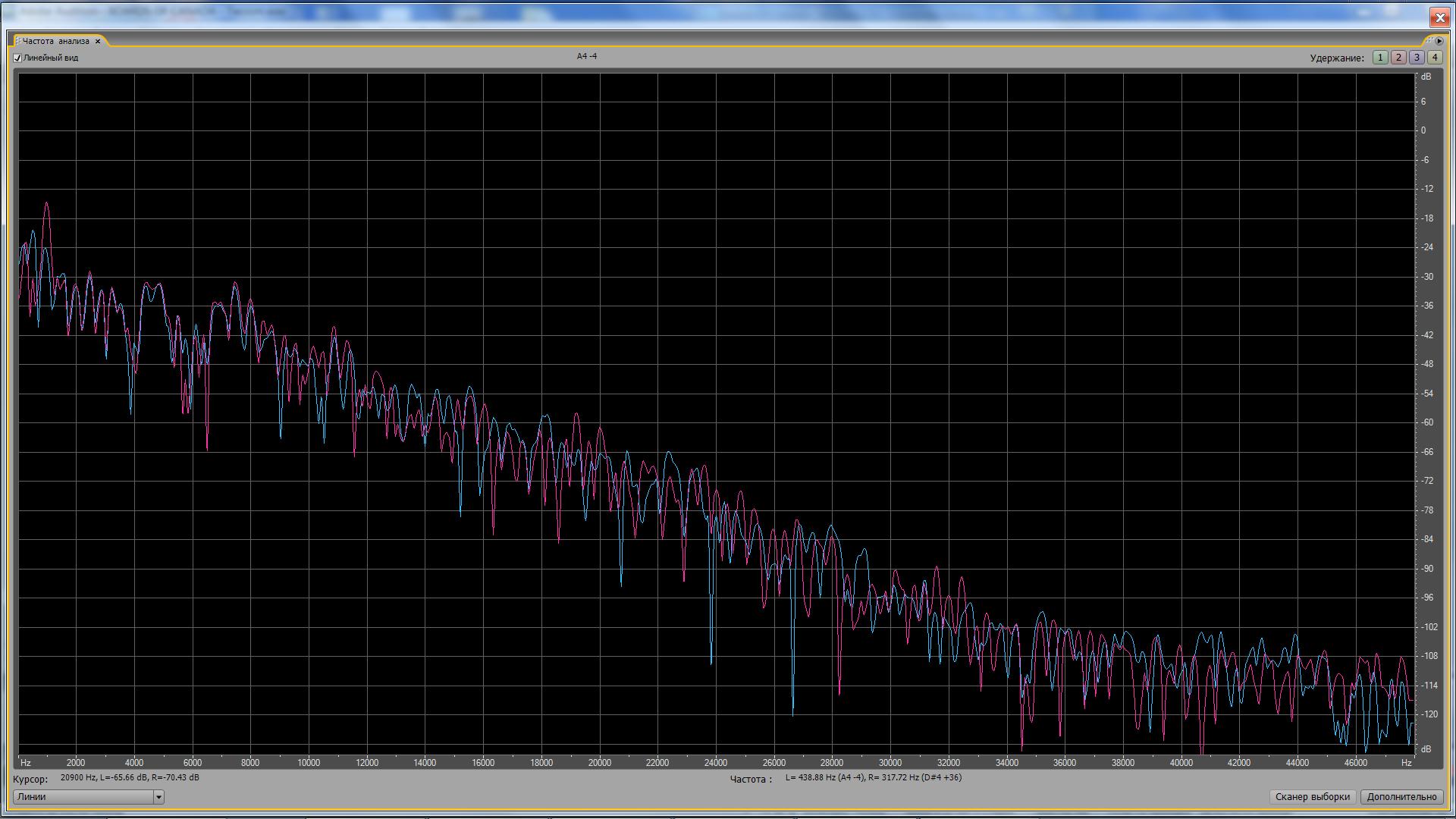The height and width of the screenshot is (819, 1456).
Task: Open panel options menu arrow icon
Action: (x=1439, y=41)
